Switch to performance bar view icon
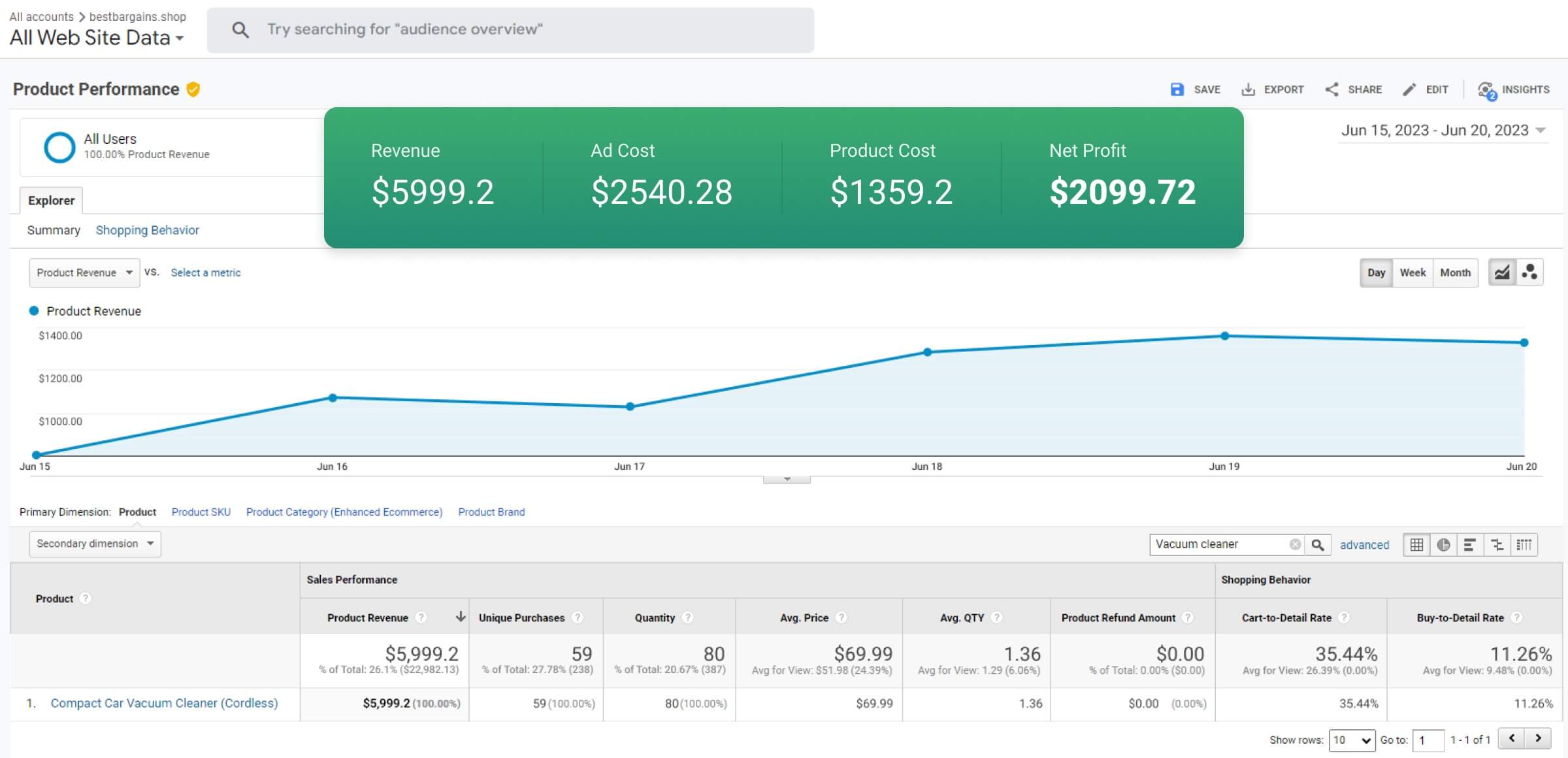This screenshot has height=758, width=1568. coord(1470,544)
